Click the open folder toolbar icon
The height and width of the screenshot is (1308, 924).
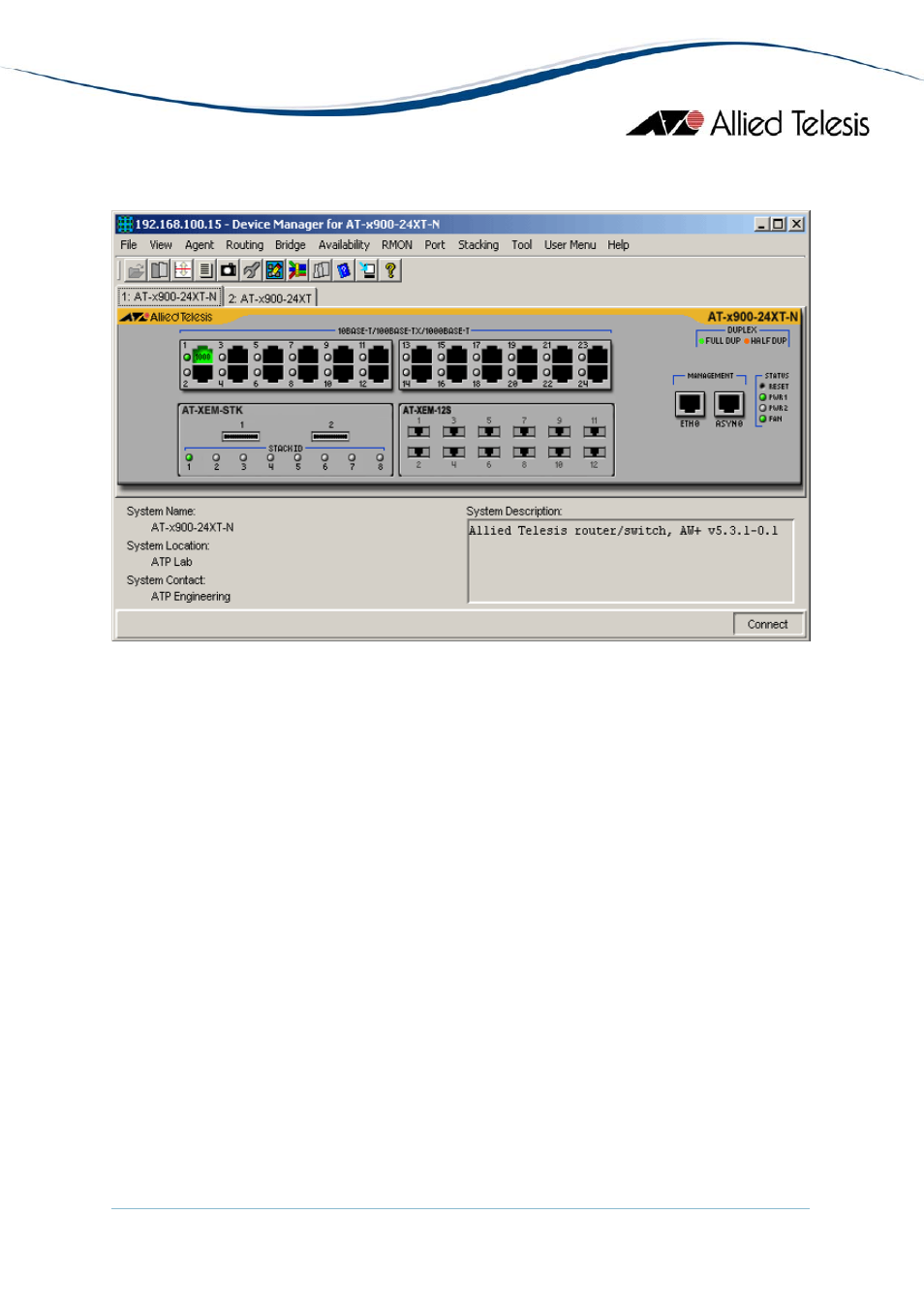point(137,271)
